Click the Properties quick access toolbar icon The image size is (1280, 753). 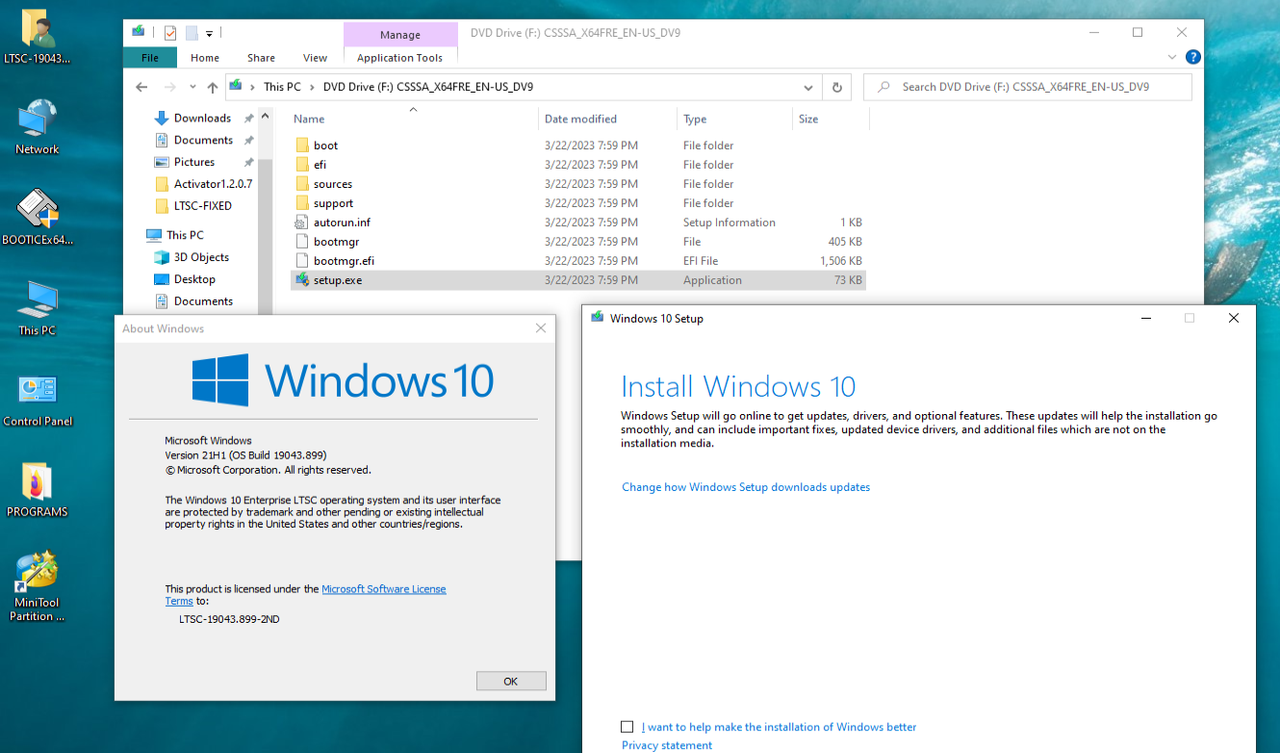point(170,33)
